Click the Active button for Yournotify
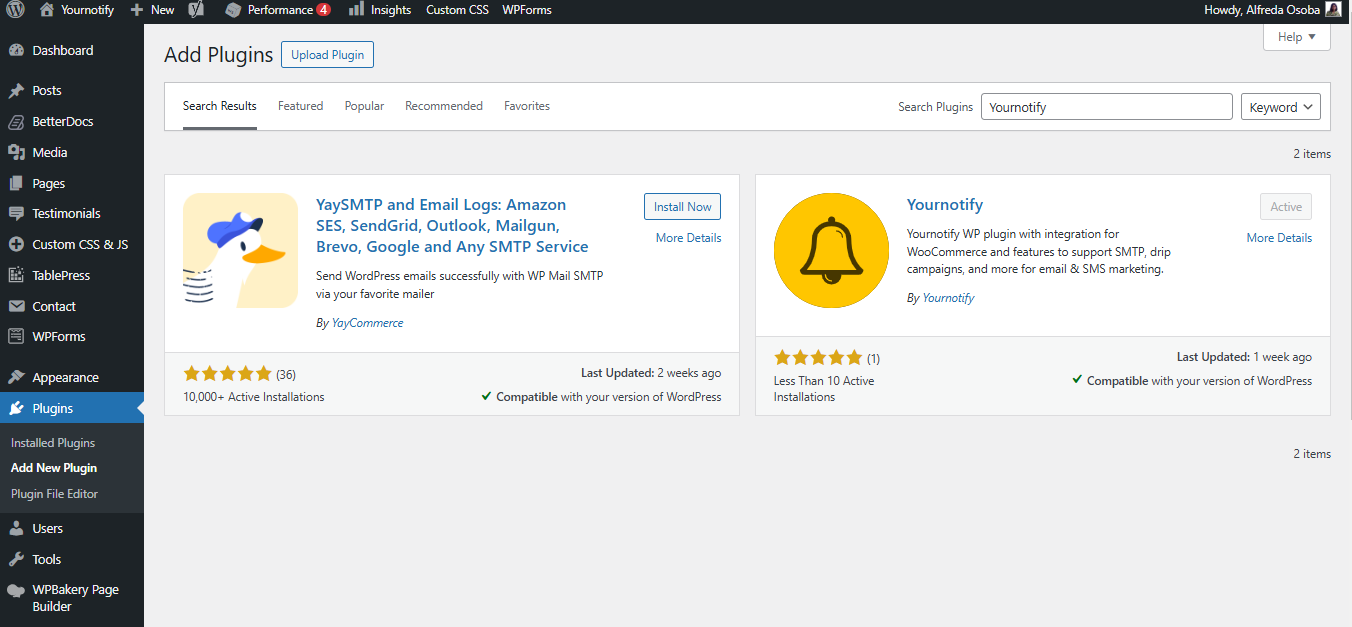The image size is (1352, 627). pos(1286,207)
